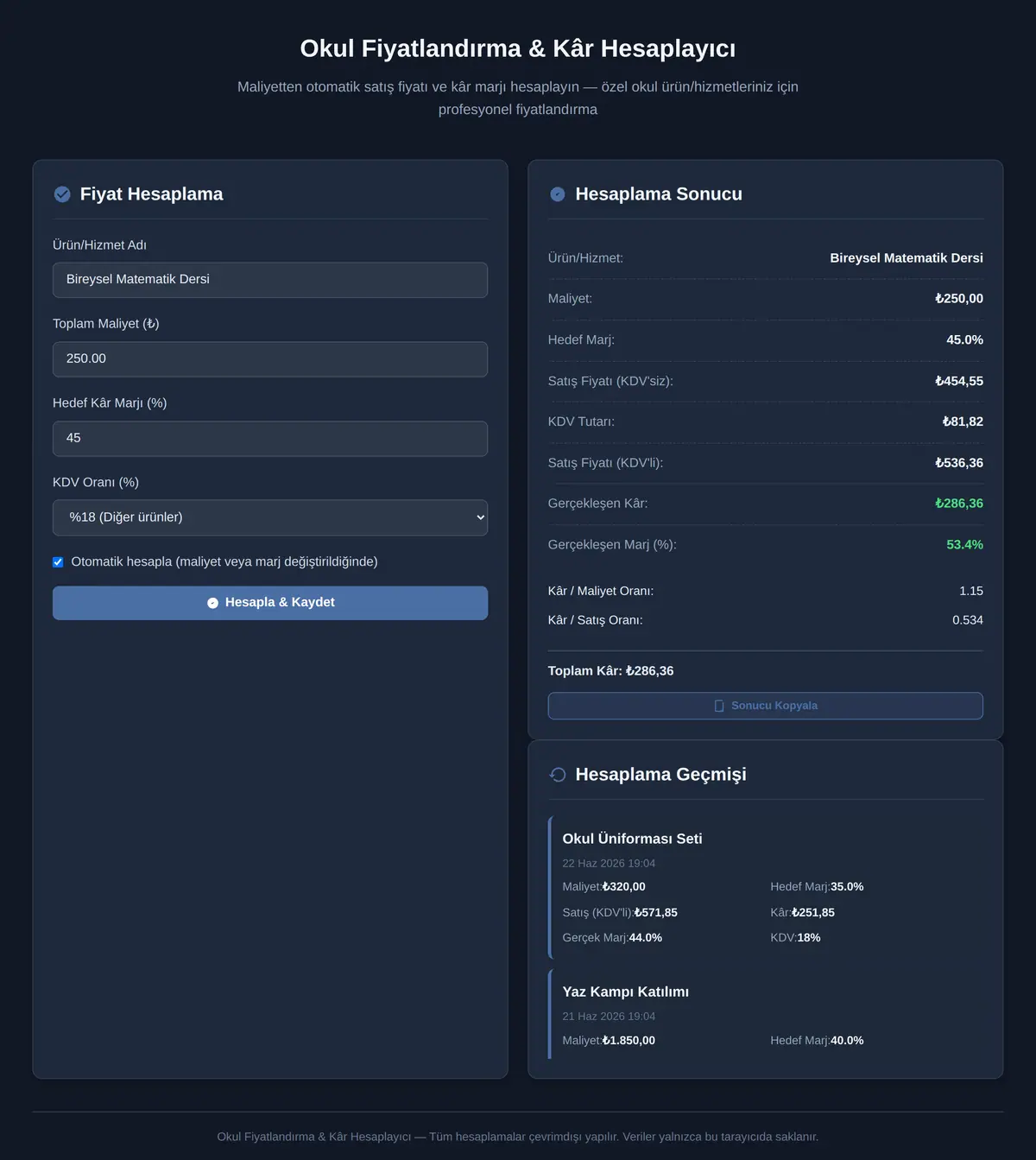Focus the Ürün/Hizmet Adı input field

pos(270,280)
